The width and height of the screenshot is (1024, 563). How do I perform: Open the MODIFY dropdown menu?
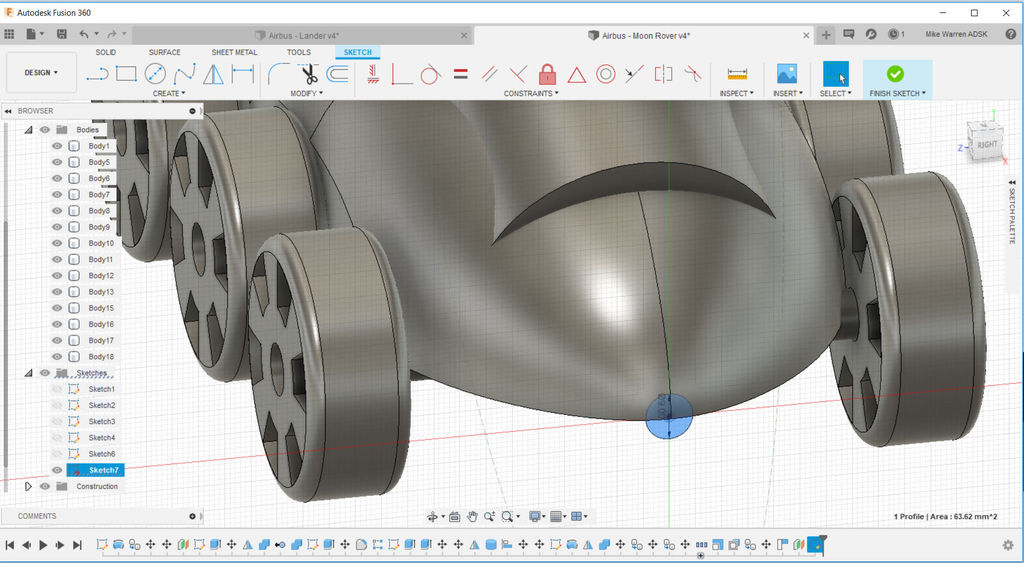[307, 93]
